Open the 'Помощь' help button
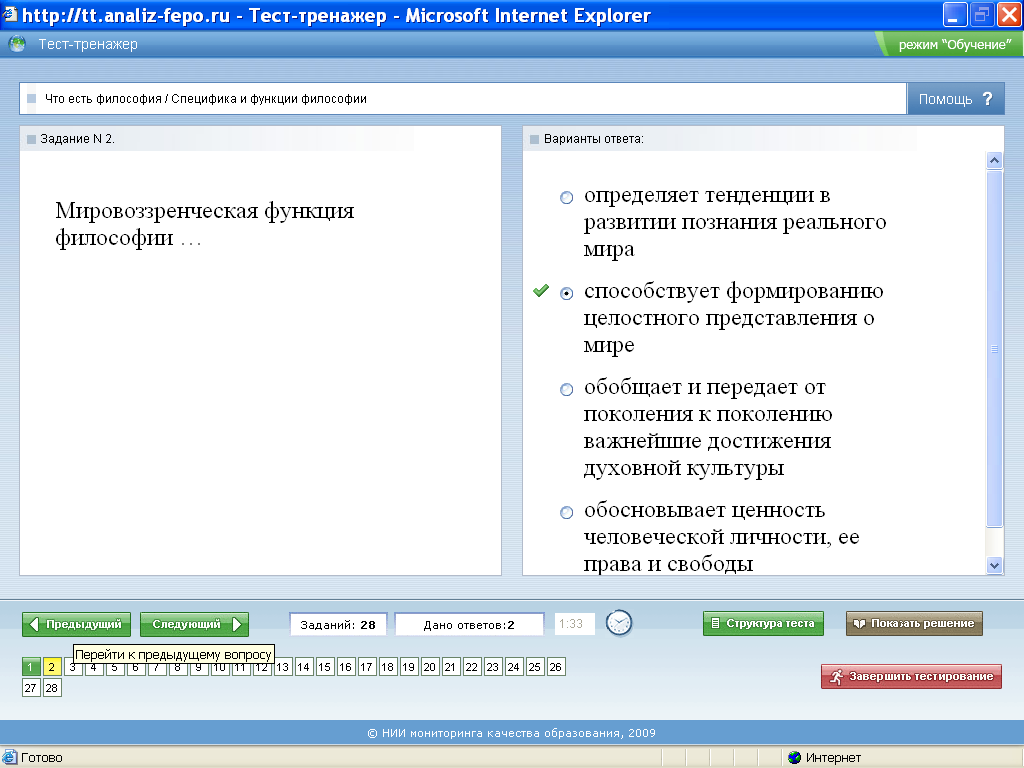This screenshot has width=1024, height=768. (x=955, y=99)
